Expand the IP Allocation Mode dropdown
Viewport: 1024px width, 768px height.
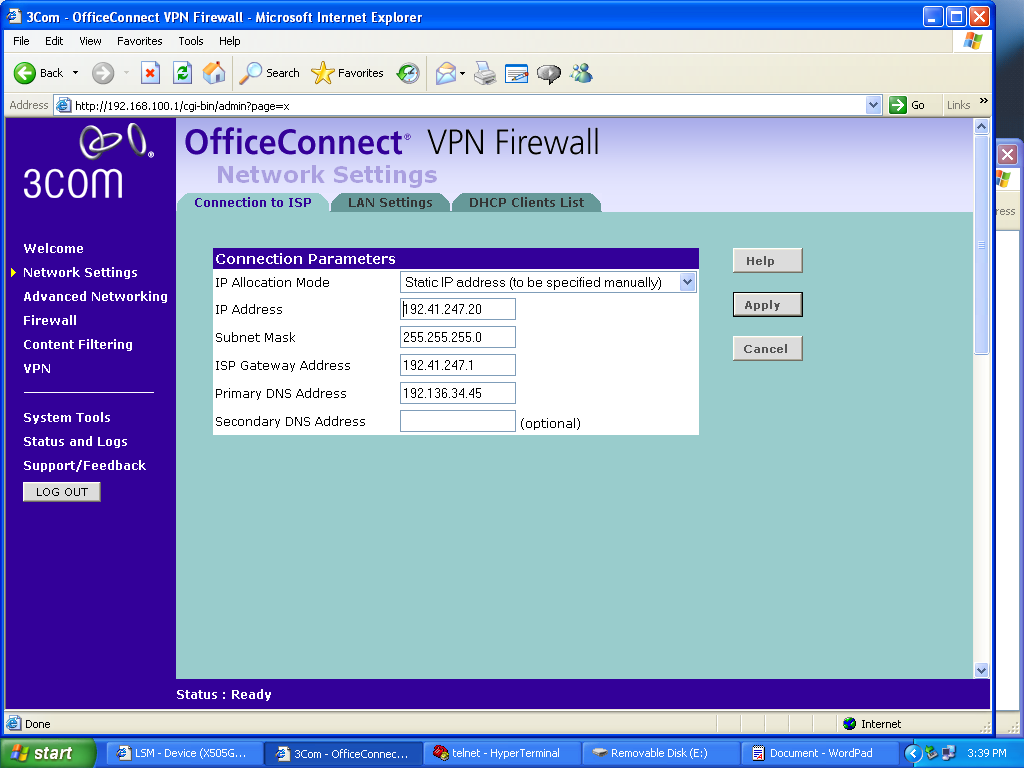pyautogui.click(x=687, y=283)
